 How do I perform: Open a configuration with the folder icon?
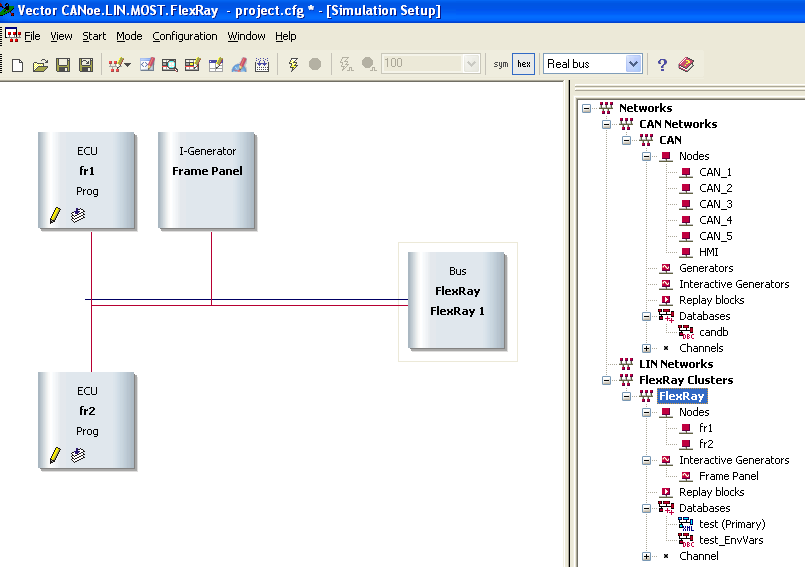pos(40,65)
